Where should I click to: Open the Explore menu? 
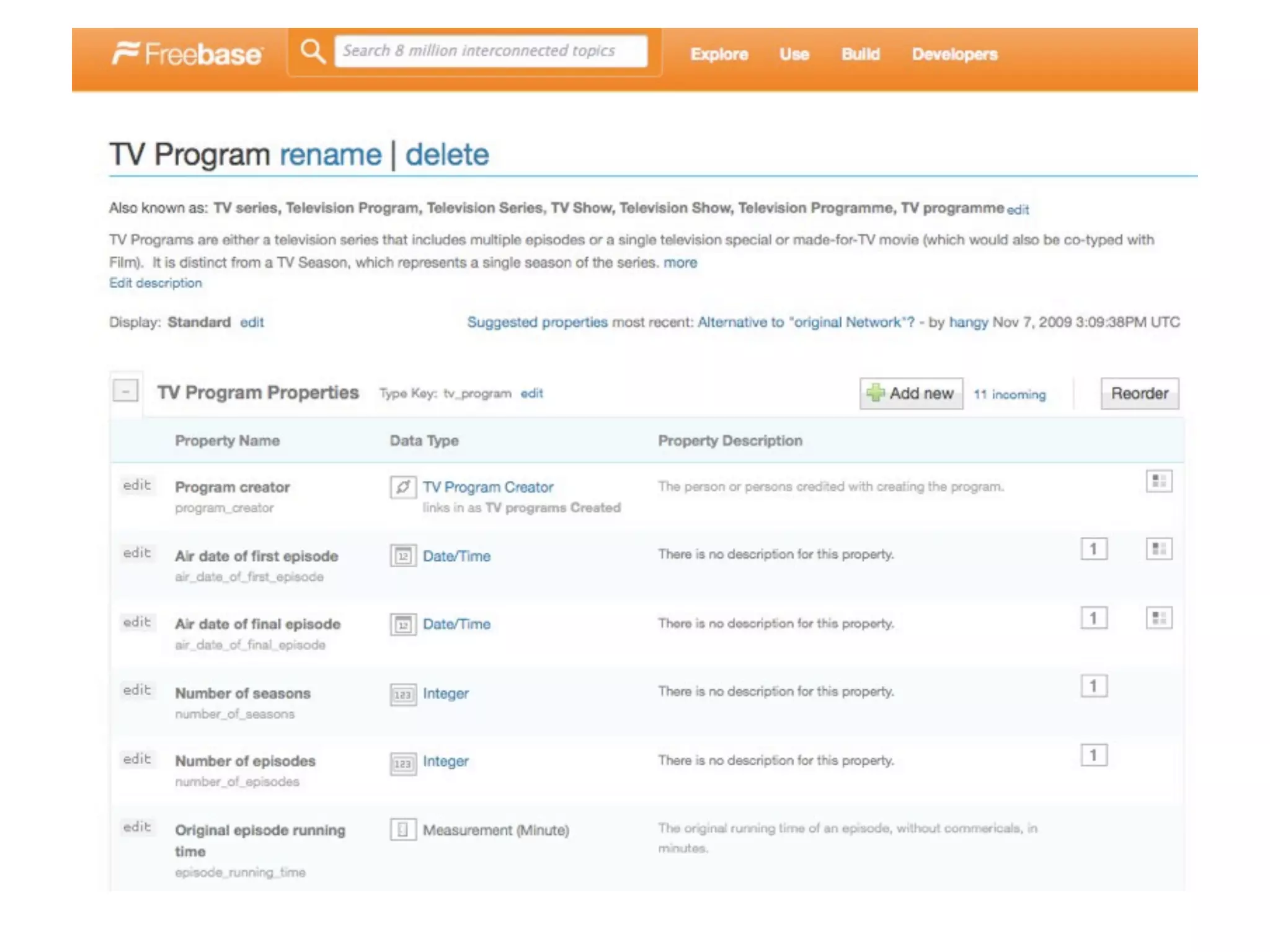coord(719,55)
